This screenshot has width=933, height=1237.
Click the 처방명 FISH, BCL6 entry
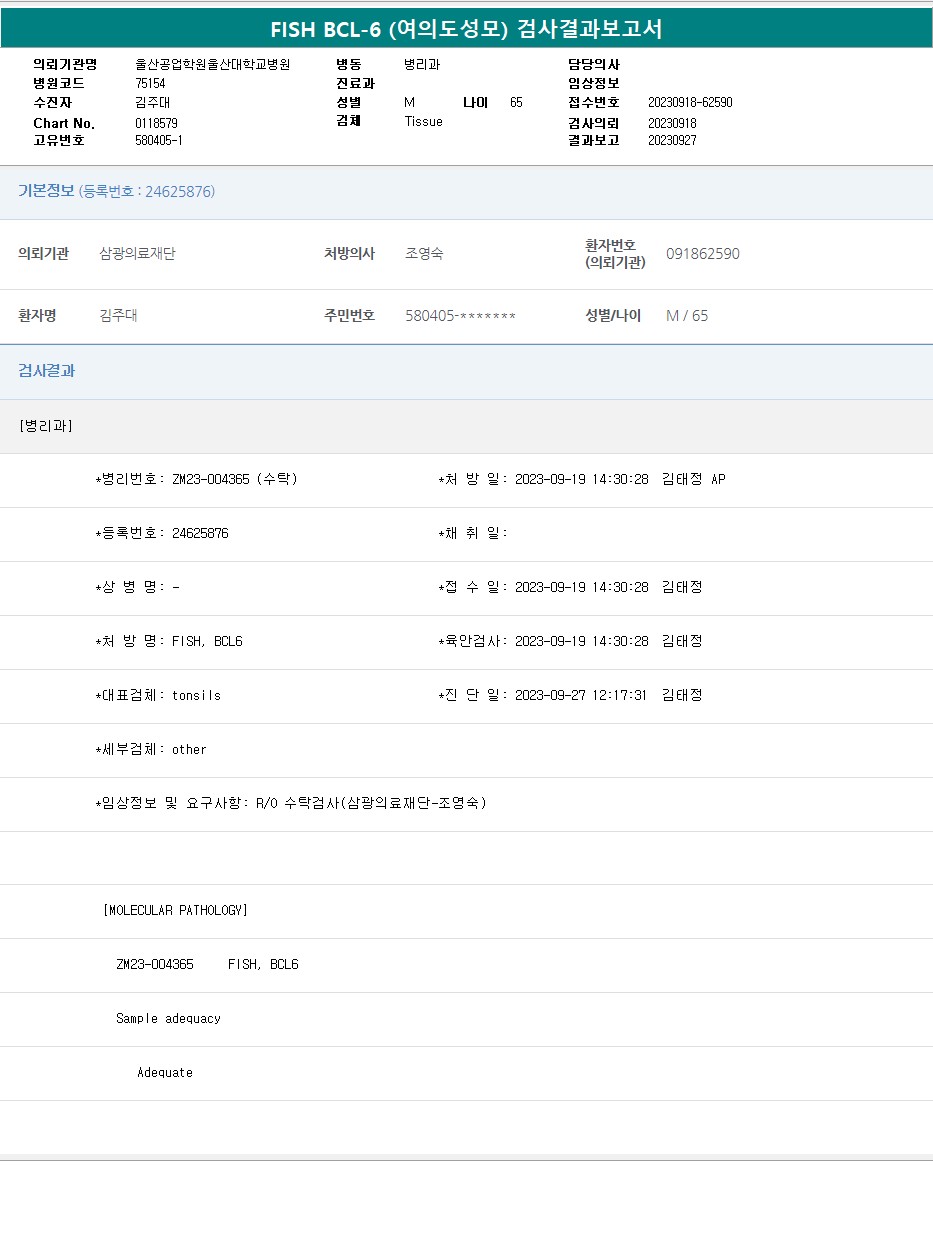point(207,641)
